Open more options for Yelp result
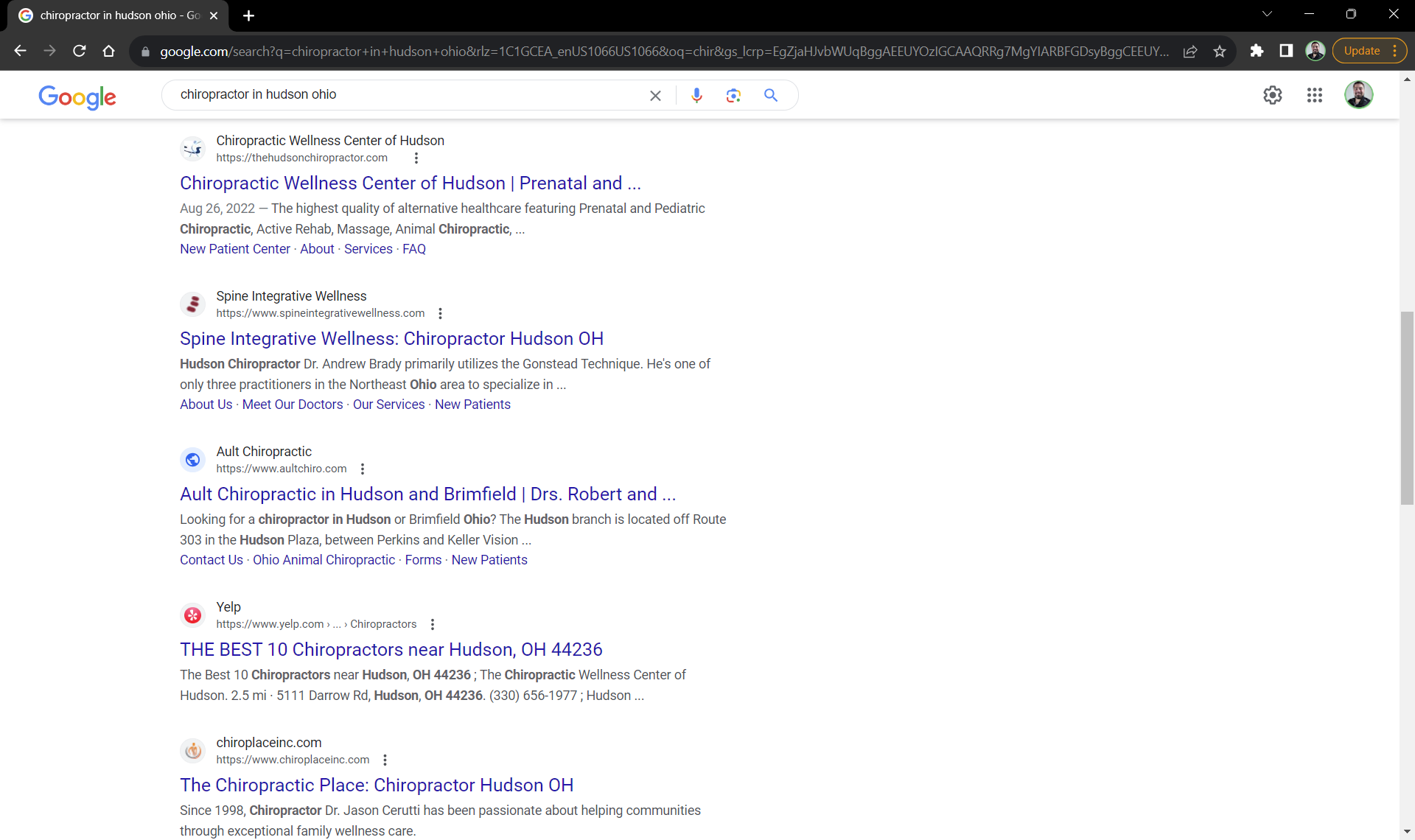1415x840 pixels. click(432, 624)
